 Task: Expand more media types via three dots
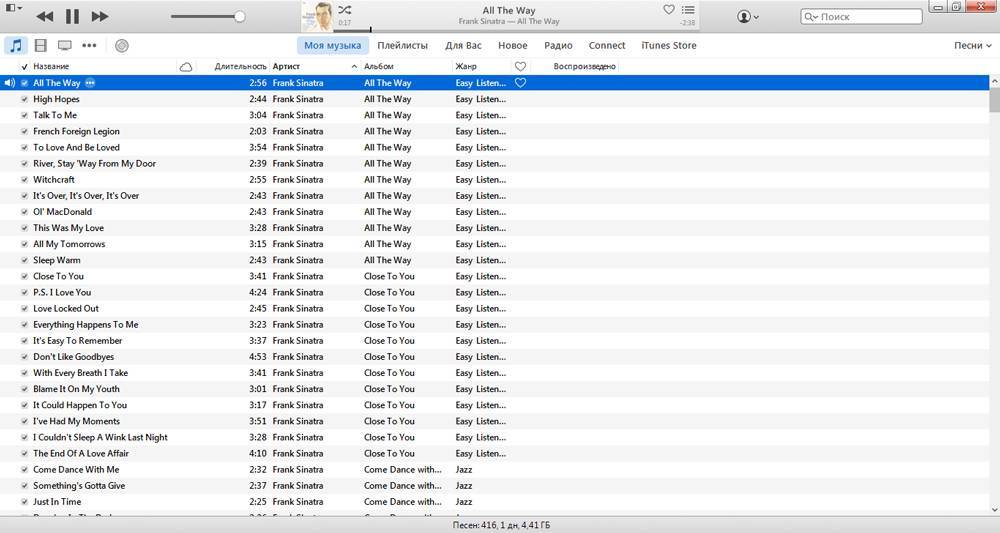[90, 45]
